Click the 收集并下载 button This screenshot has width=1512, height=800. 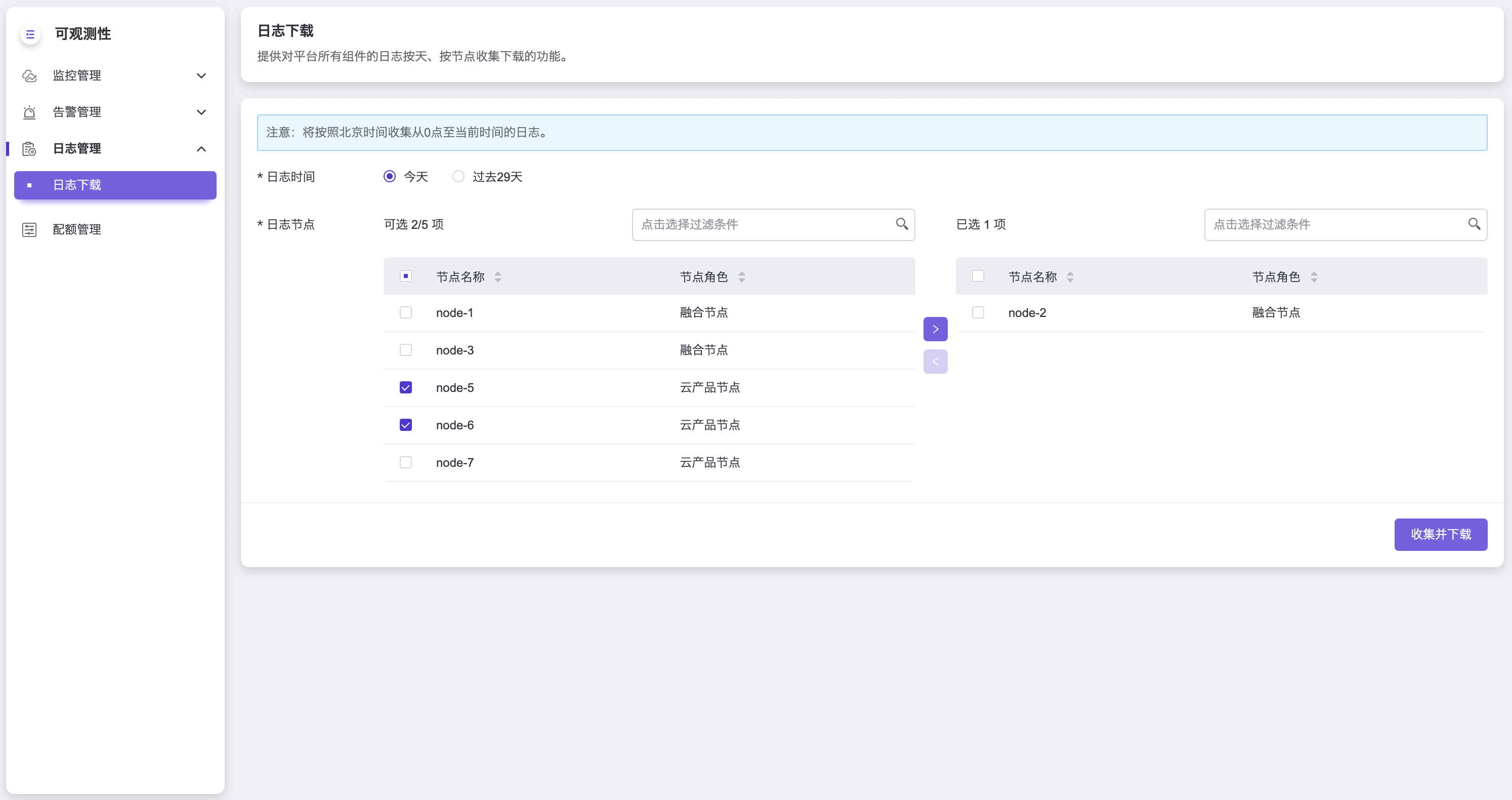tap(1440, 534)
